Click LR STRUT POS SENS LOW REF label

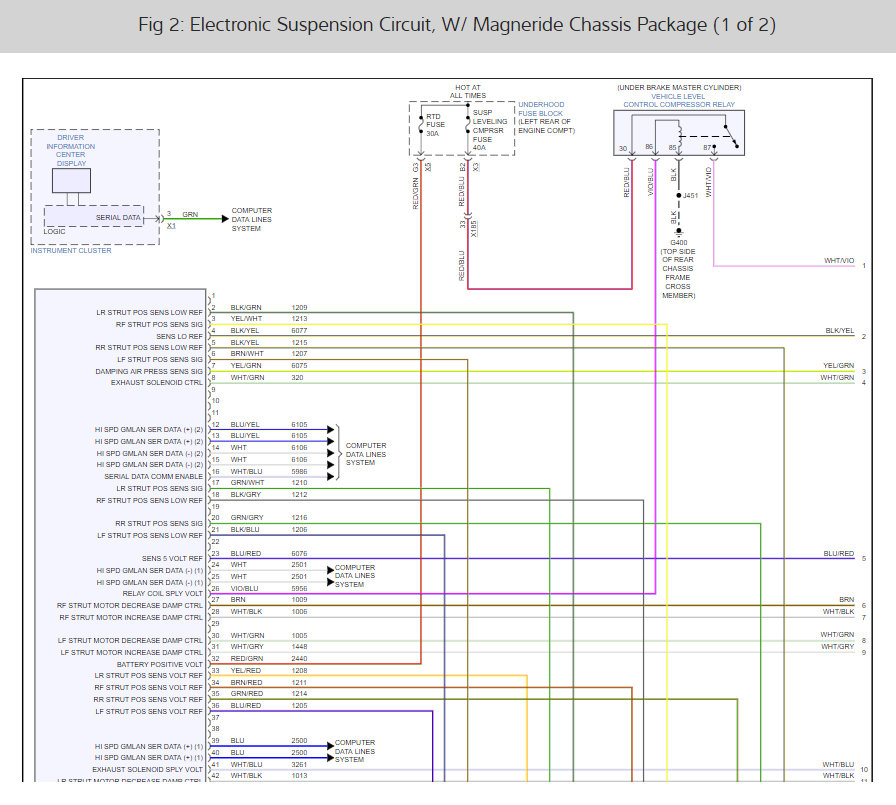[149, 313]
